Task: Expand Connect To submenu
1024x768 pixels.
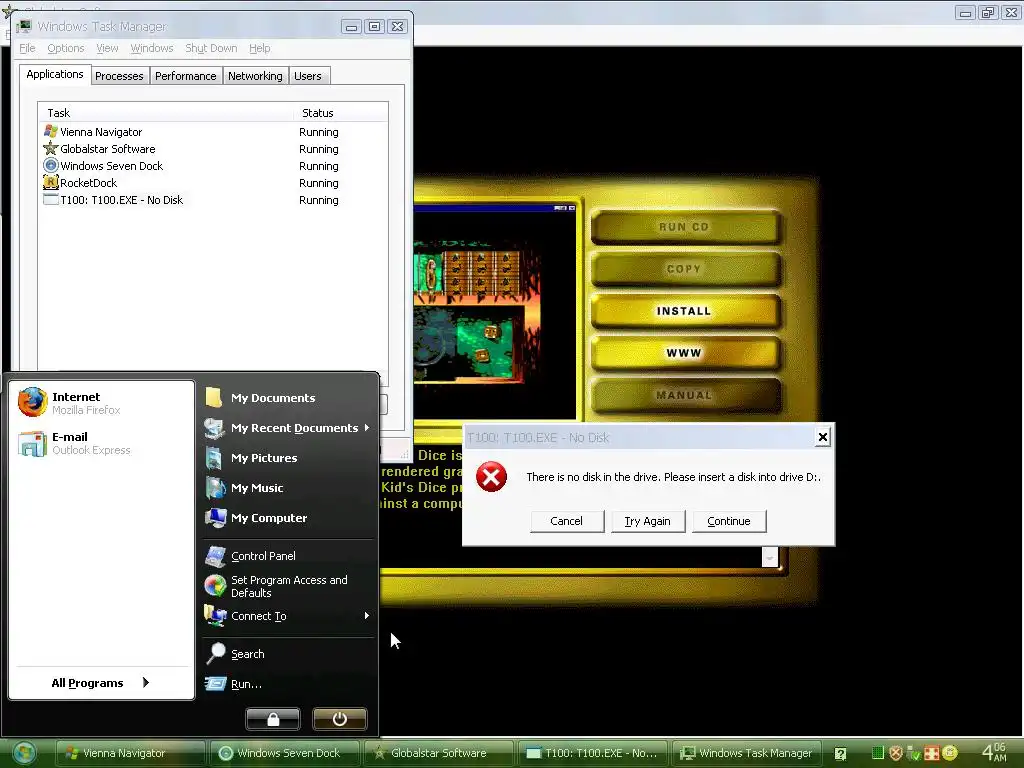Action: pos(289,616)
